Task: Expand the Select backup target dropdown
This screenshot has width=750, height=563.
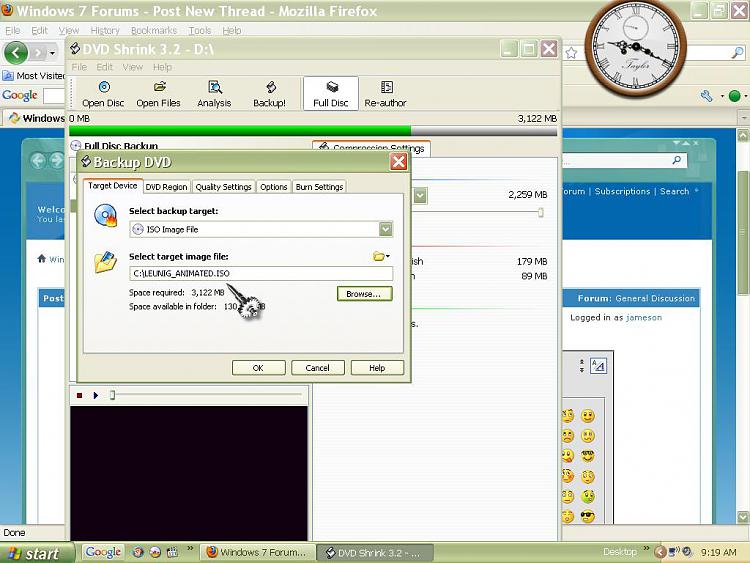Action: click(x=386, y=229)
